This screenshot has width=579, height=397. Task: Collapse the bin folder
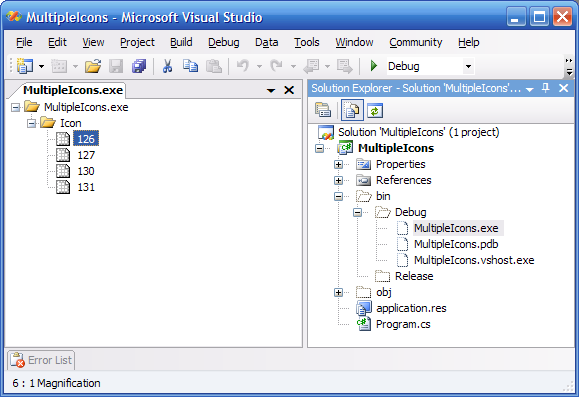(x=338, y=196)
